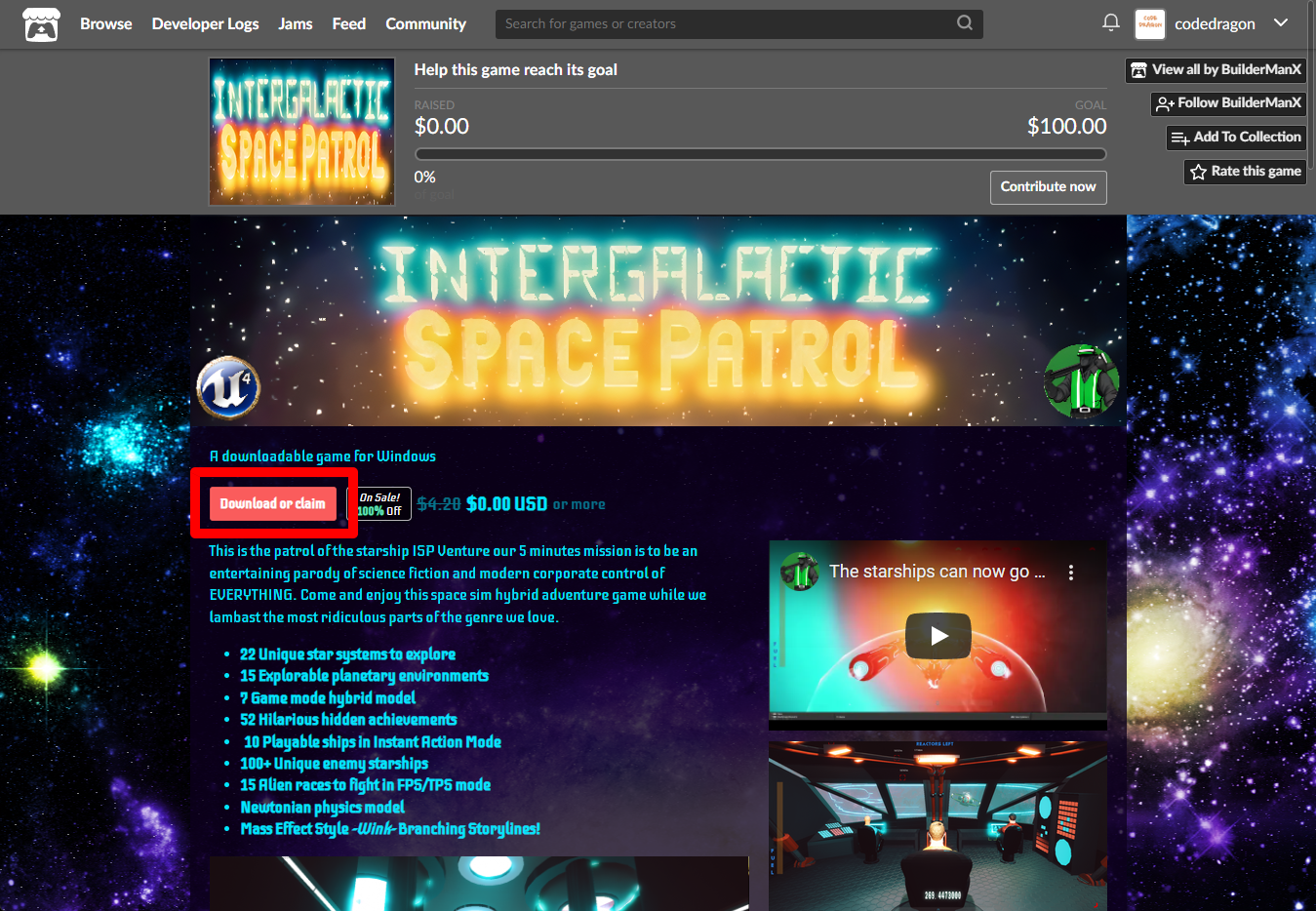Viewport: 1316px width, 911px height.
Task: Click the codedragon username text
Action: [1215, 24]
